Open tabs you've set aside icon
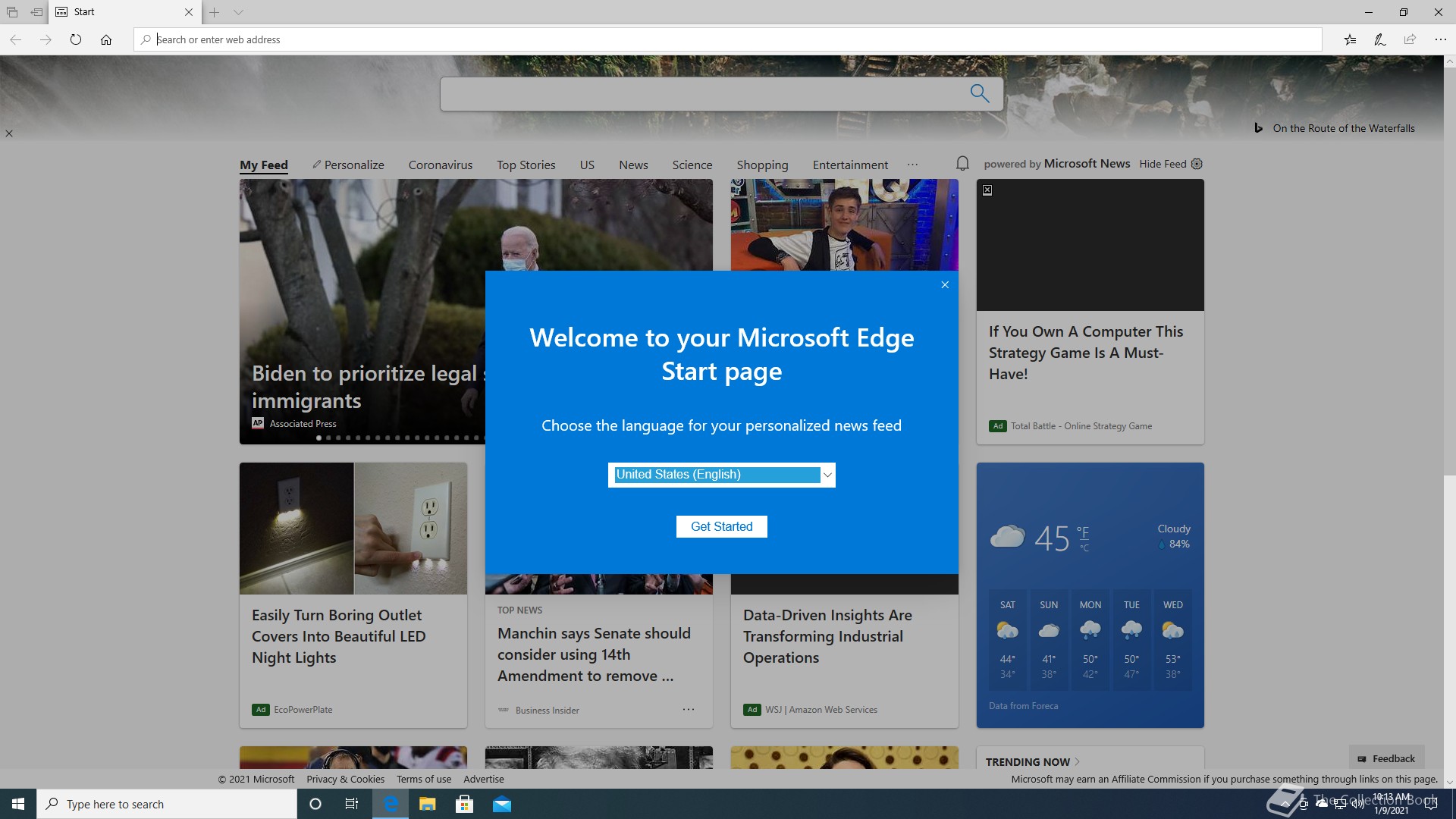Screen dimensions: 1456x819 [x=12, y=12]
